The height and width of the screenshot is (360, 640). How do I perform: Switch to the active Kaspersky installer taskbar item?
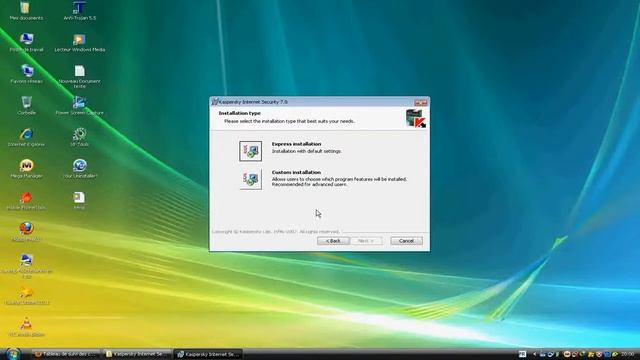click(208, 354)
